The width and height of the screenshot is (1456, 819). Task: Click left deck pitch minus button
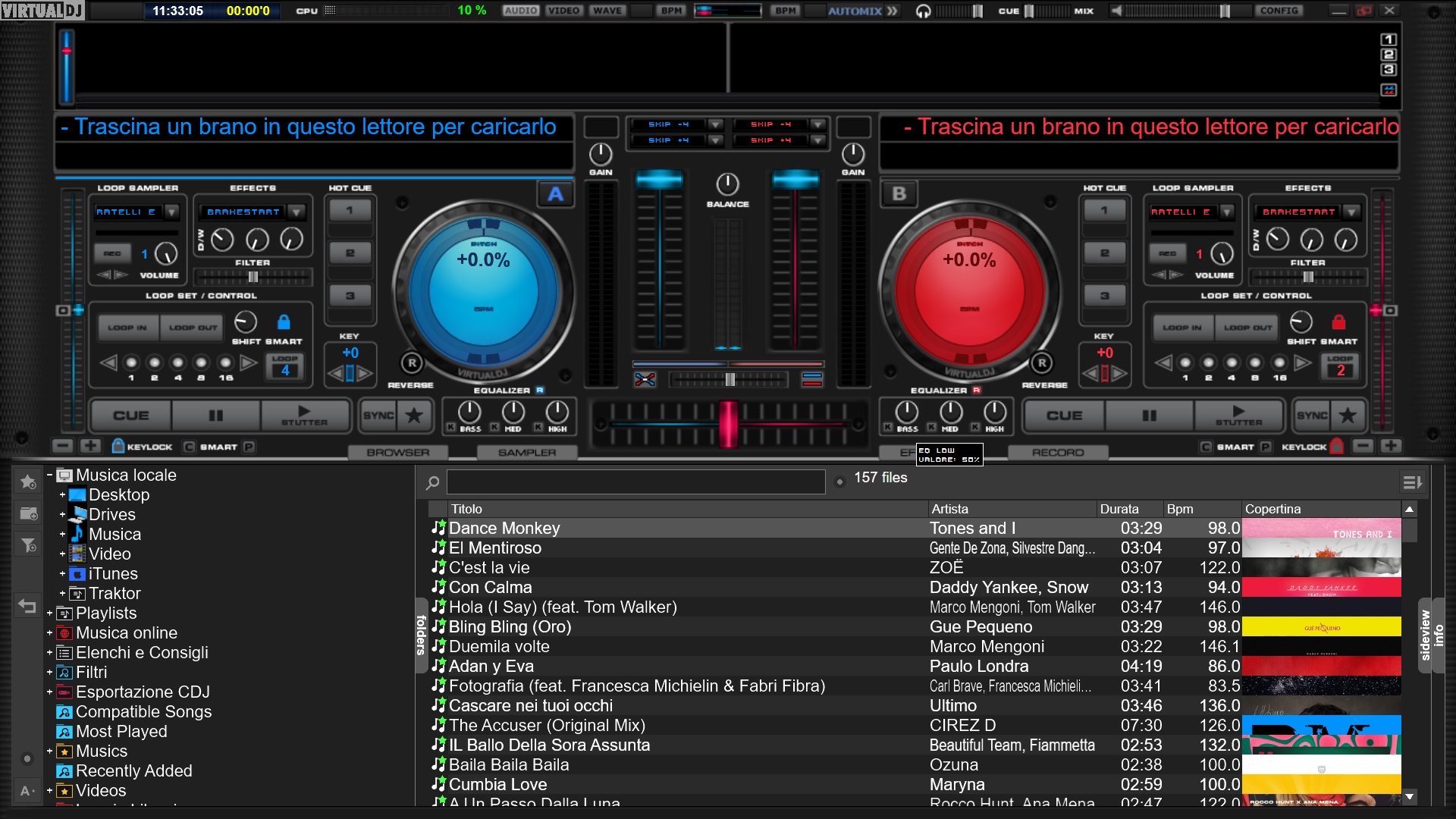(63, 446)
